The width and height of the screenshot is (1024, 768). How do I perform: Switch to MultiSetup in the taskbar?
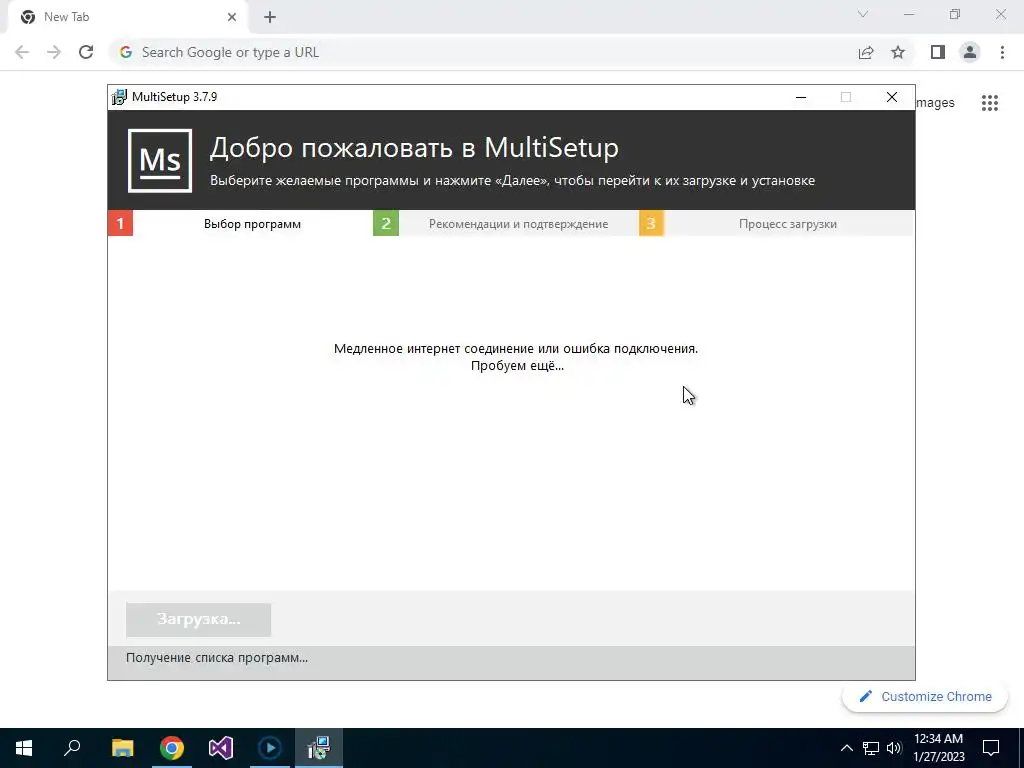point(319,748)
